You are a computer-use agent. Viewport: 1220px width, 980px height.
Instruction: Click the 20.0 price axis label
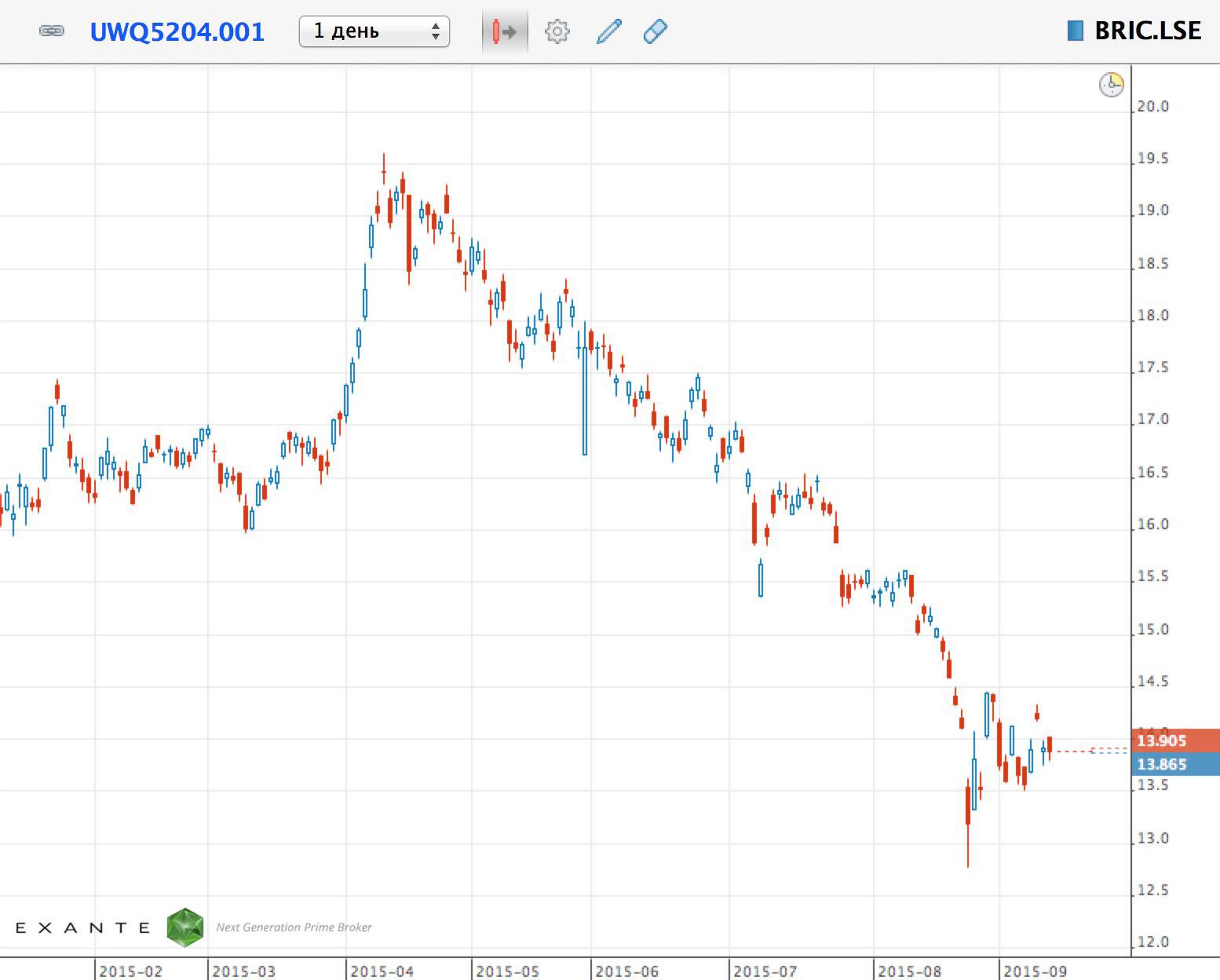click(x=1152, y=106)
